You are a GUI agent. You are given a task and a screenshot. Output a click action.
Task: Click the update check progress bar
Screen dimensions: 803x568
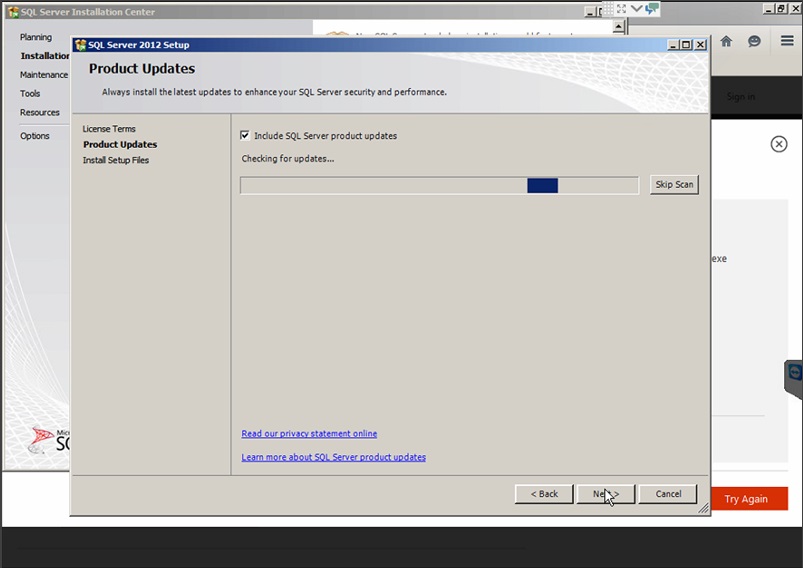click(x=439, y=185)
